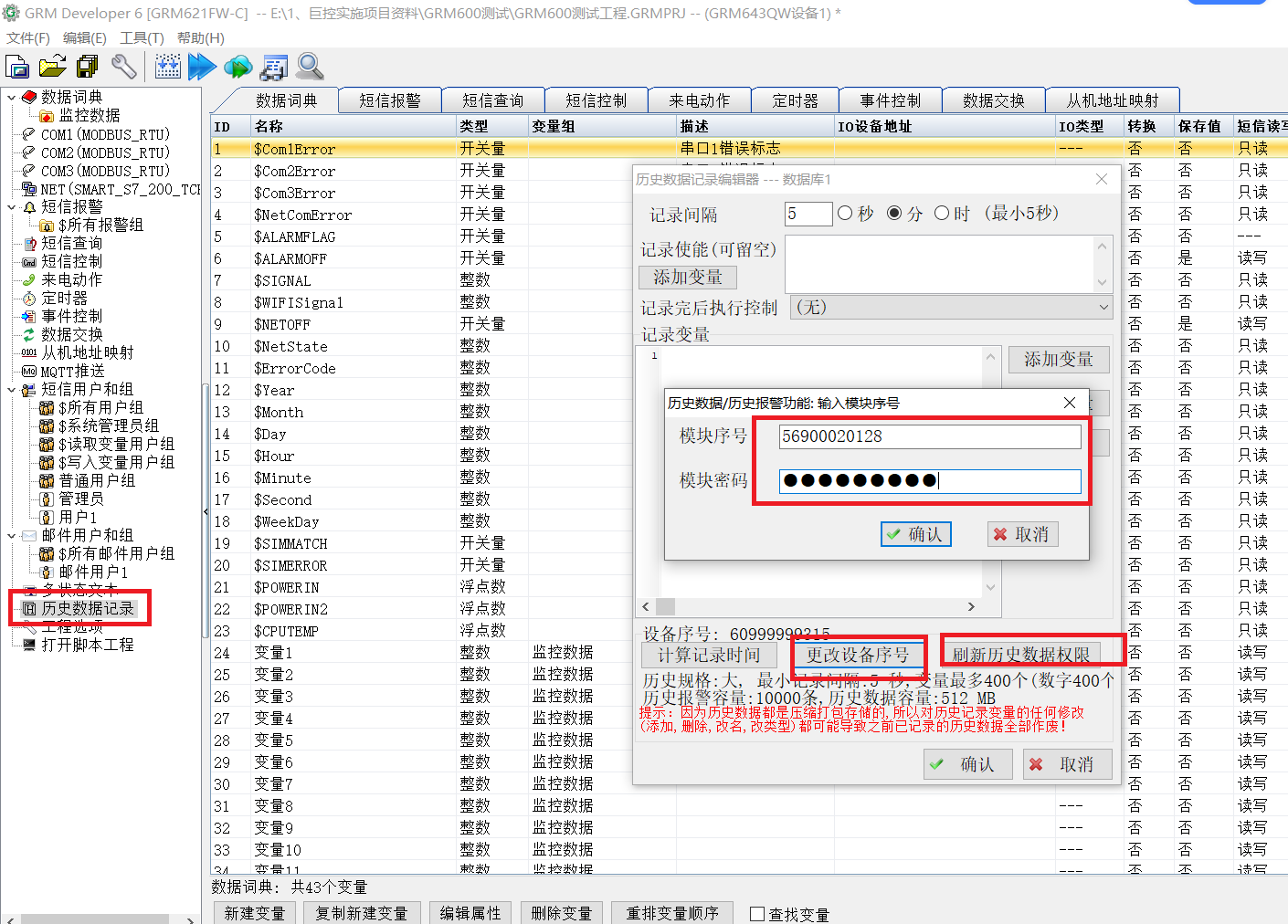Click 计算记录时间 button

pyautogui.click(x=709, y=655)
